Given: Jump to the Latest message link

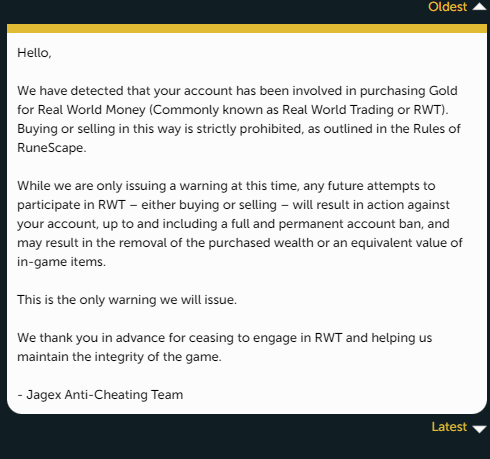Looking at the screenshot, I should 449,427.
